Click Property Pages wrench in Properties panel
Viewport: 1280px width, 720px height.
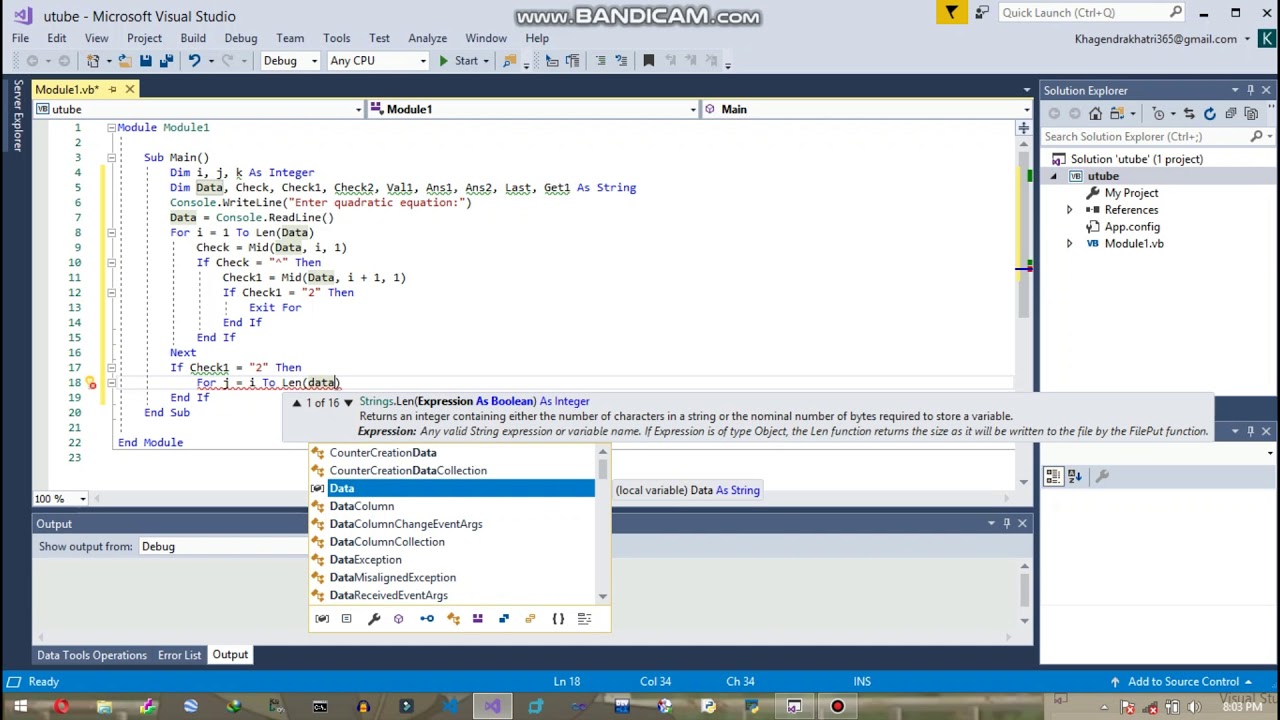point(1103,477)
